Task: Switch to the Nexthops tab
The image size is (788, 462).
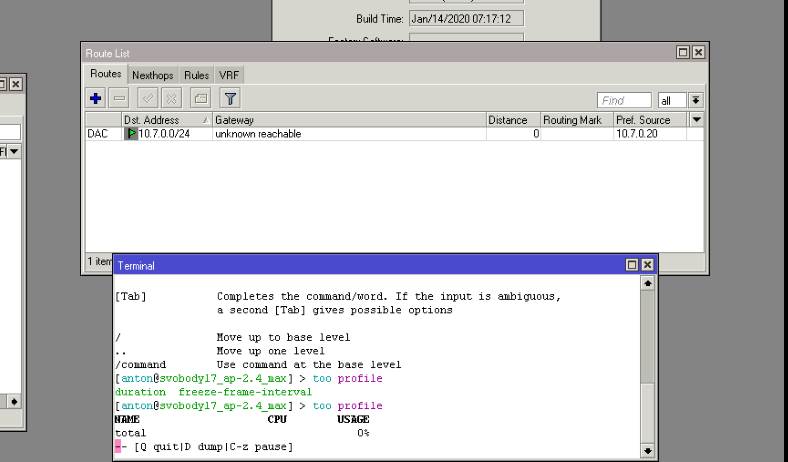Action: [x=152, y=75]
